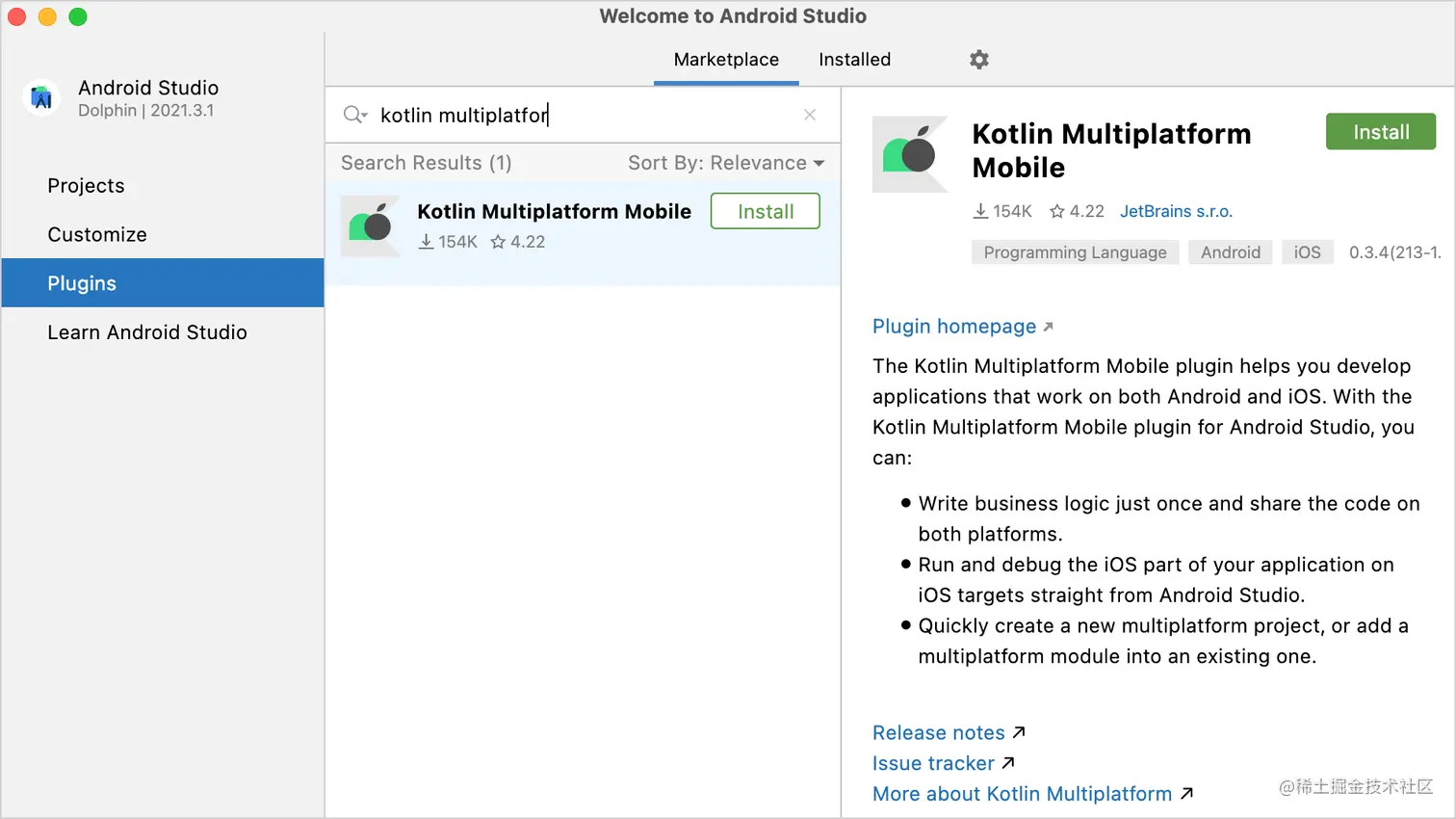Click green Install button in details panel
Viewport: 1456px width, 819px height.
1381,132
